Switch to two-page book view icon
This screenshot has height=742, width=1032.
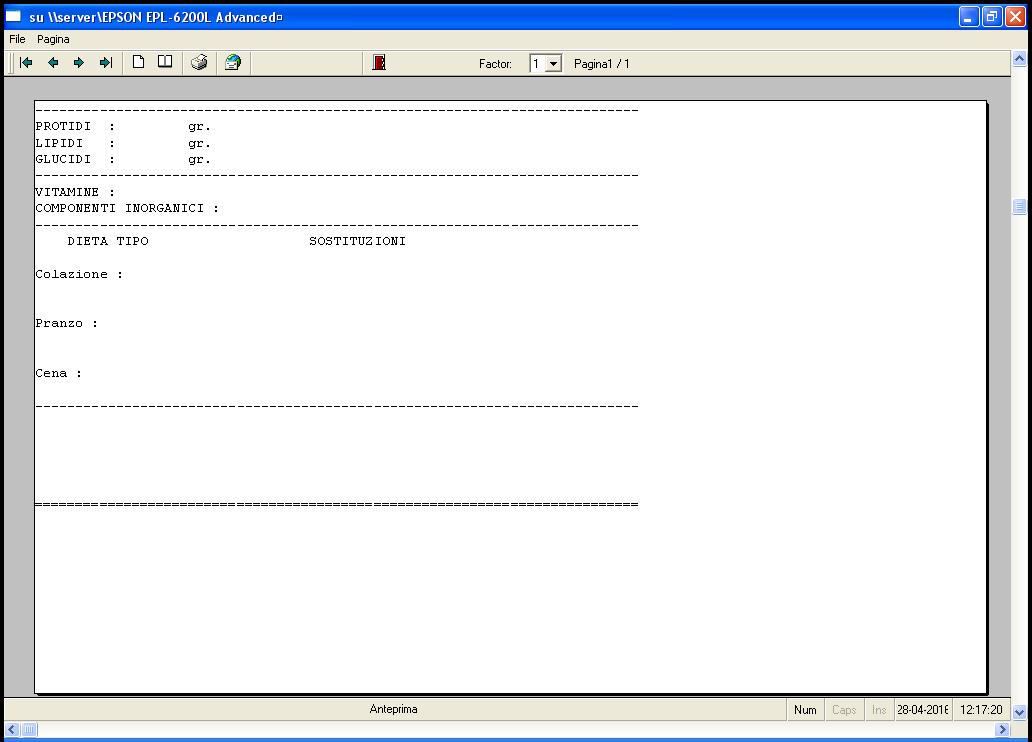tap(165, 63)
